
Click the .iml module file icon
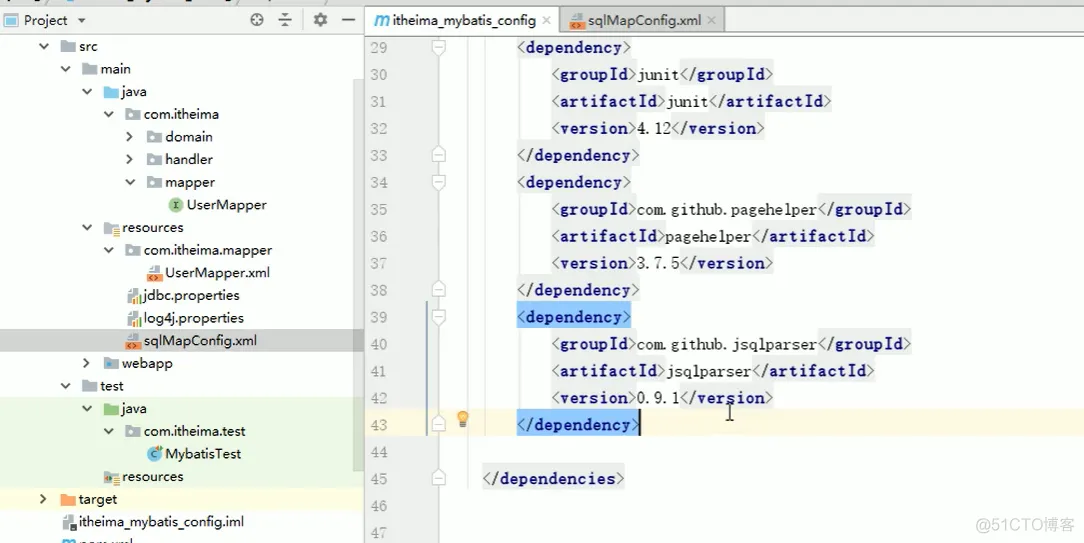coord(69,522)
